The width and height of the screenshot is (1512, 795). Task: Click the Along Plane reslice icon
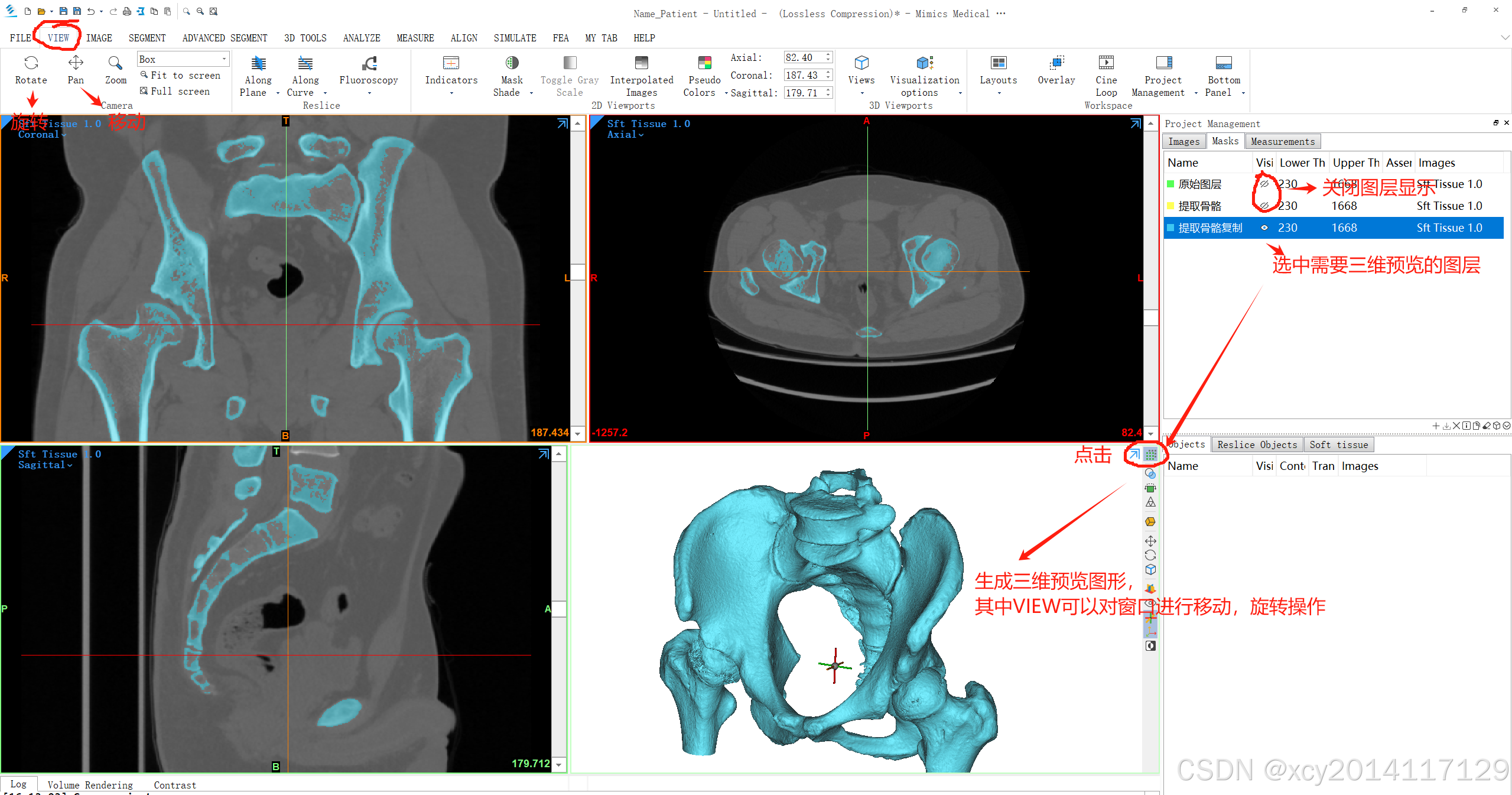pos(258,63)
